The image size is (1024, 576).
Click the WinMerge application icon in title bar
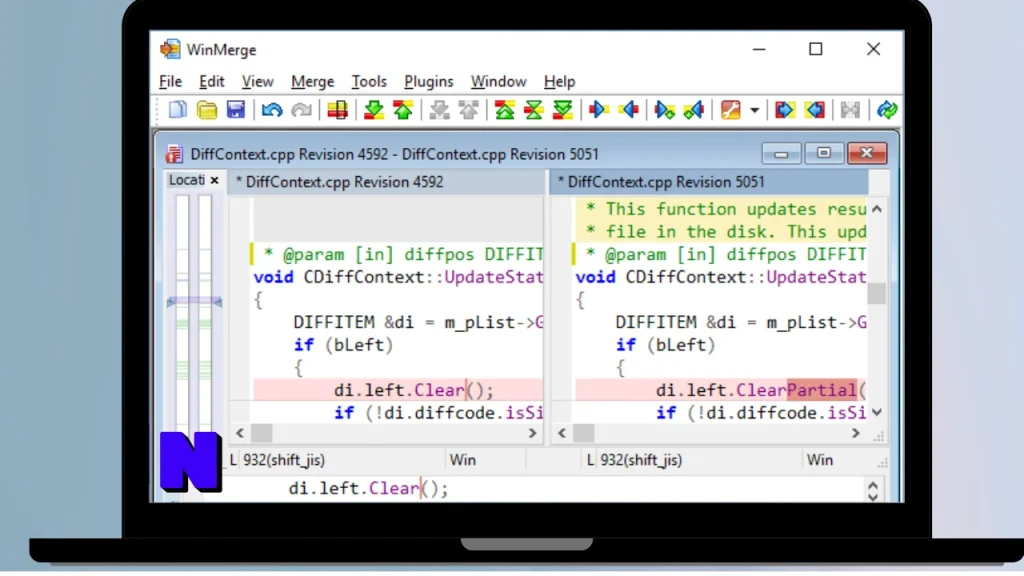(170, 49)
